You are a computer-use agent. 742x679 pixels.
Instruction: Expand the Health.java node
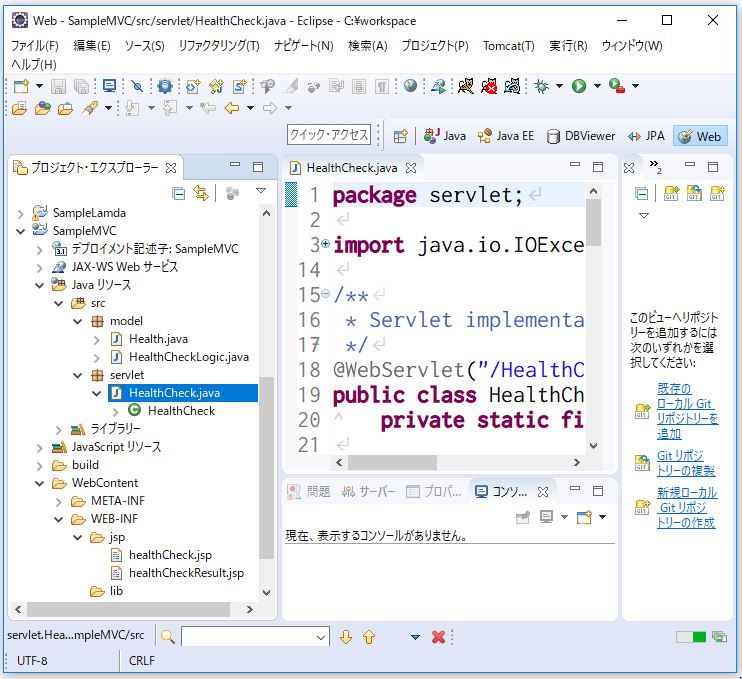pyautogui.click(x=97, y=340)
